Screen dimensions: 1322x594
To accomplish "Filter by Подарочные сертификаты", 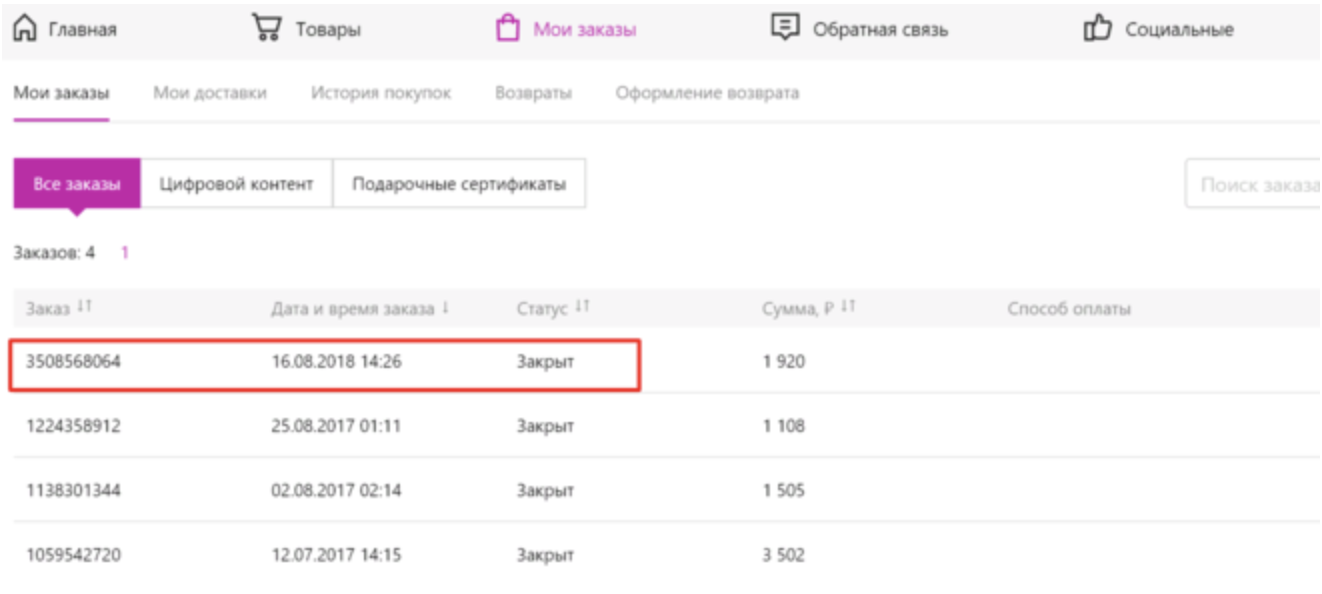I will 459,184.
